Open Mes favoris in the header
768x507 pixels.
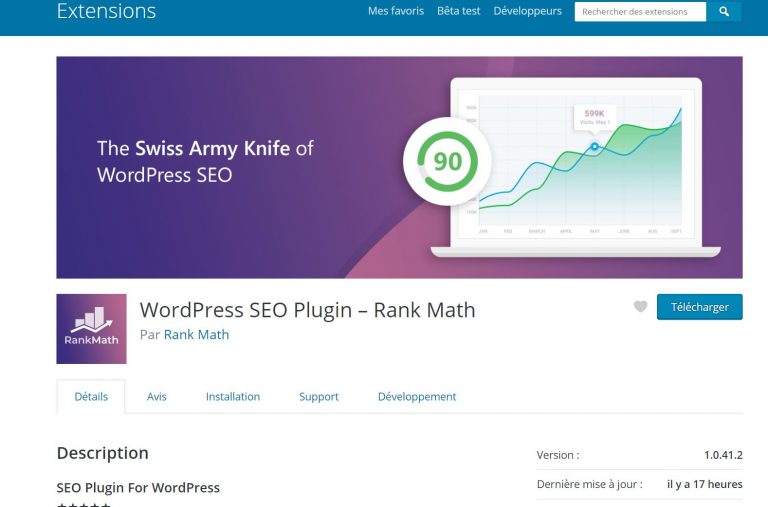click(x=396, y=11)
